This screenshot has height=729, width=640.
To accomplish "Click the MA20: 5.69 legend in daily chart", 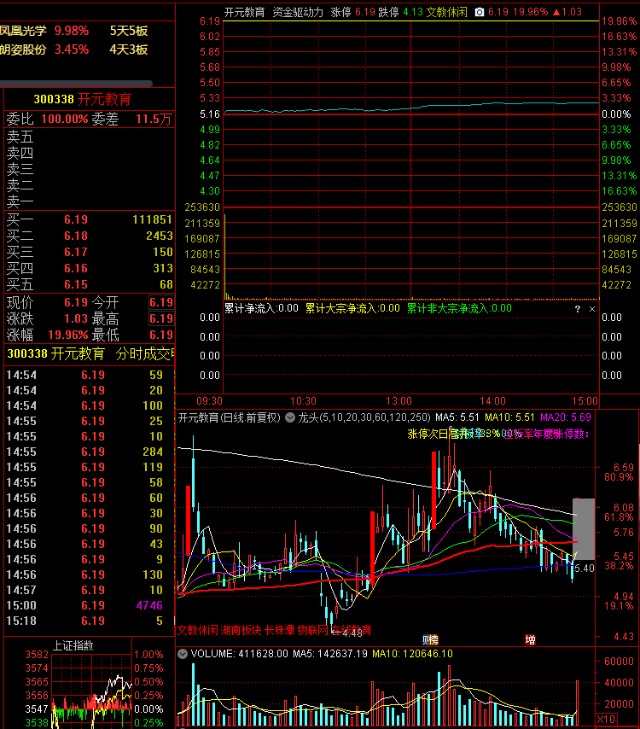I will click(x=566, y=418).
